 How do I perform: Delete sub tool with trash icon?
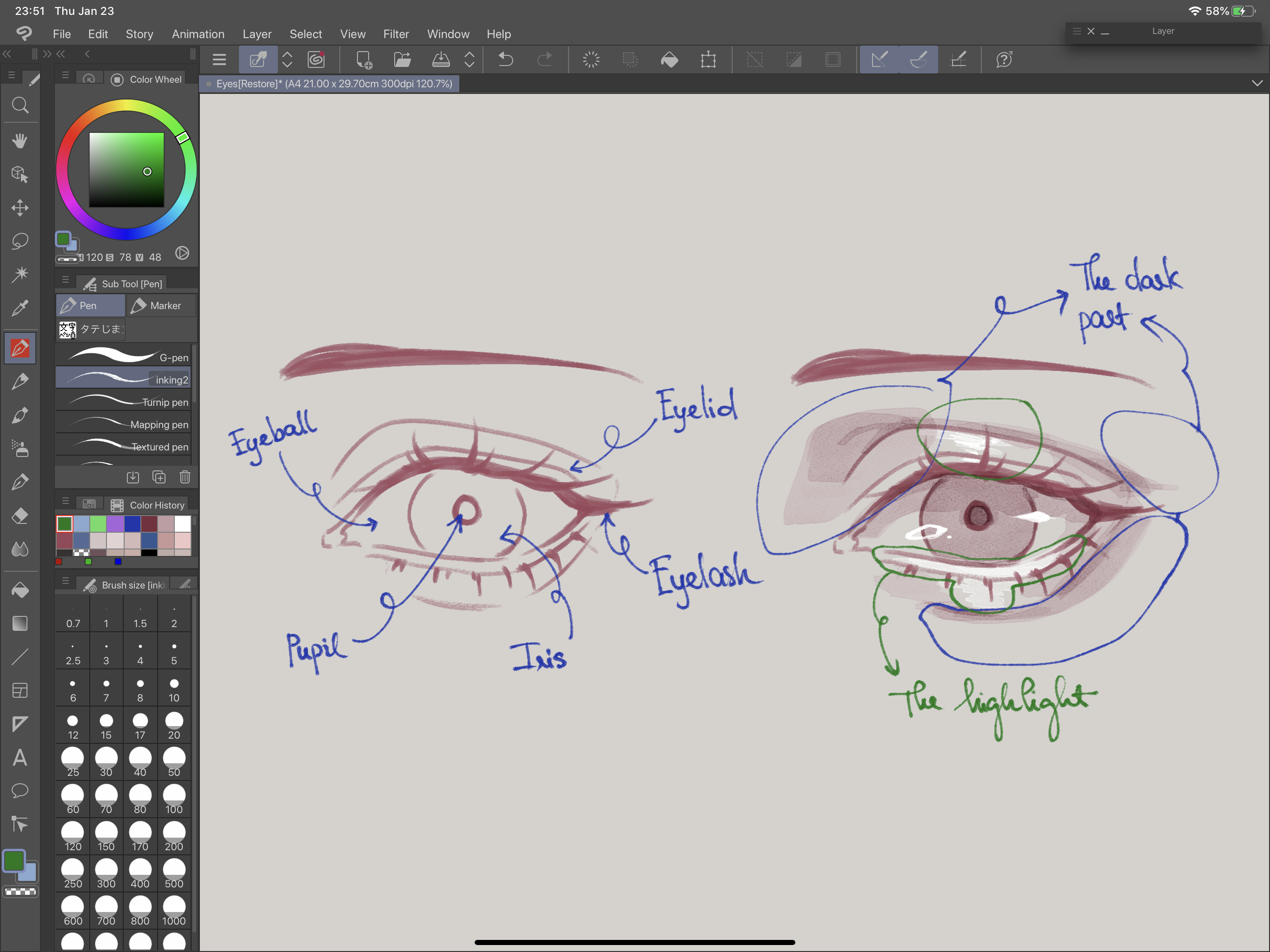pos(185,476)
